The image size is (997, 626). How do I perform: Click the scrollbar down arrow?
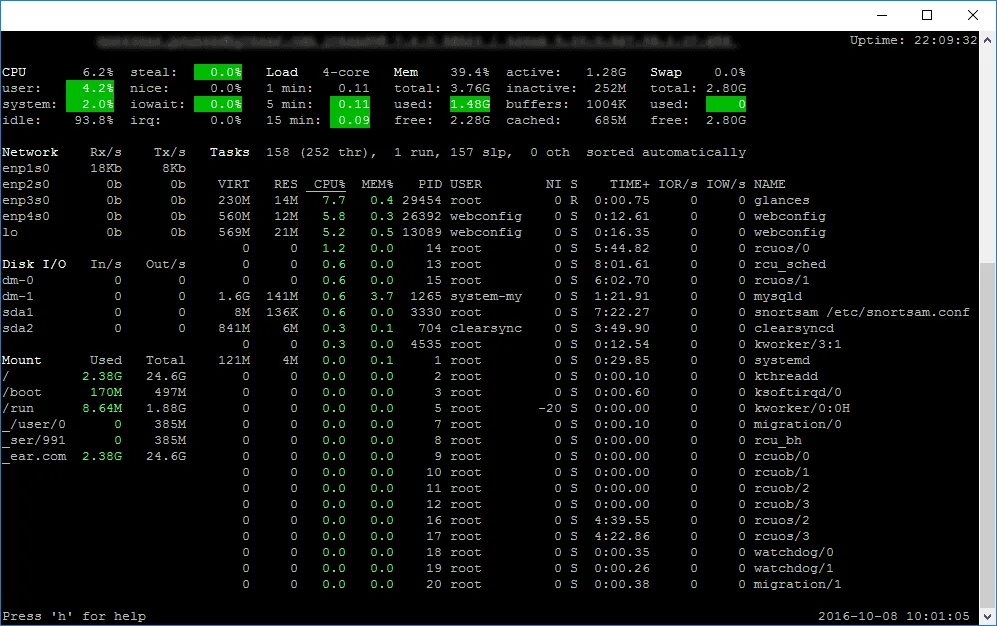[987, 616]
